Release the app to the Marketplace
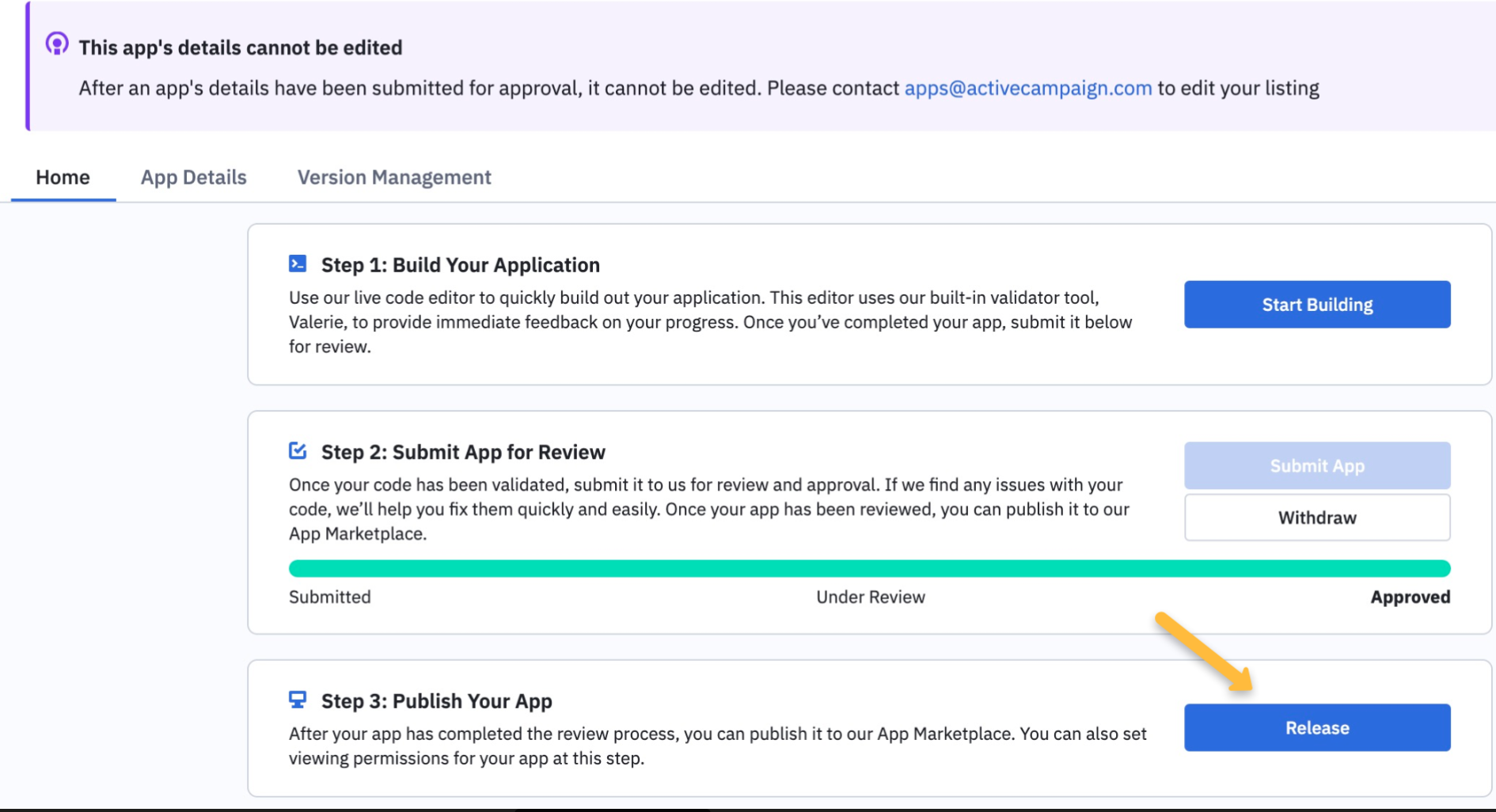 tap(1317, 728)
